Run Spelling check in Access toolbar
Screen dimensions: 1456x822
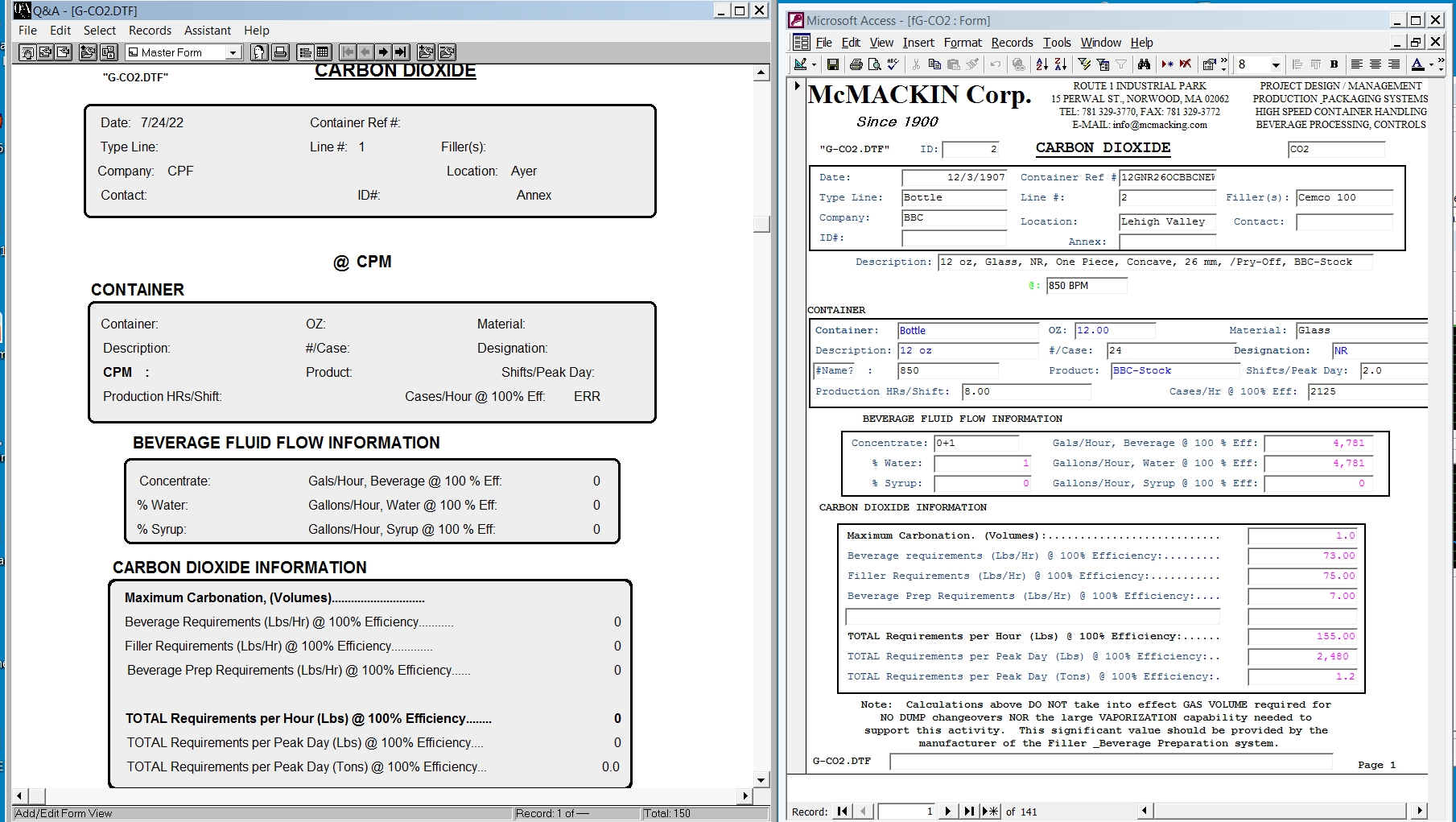tap(893, 64)
